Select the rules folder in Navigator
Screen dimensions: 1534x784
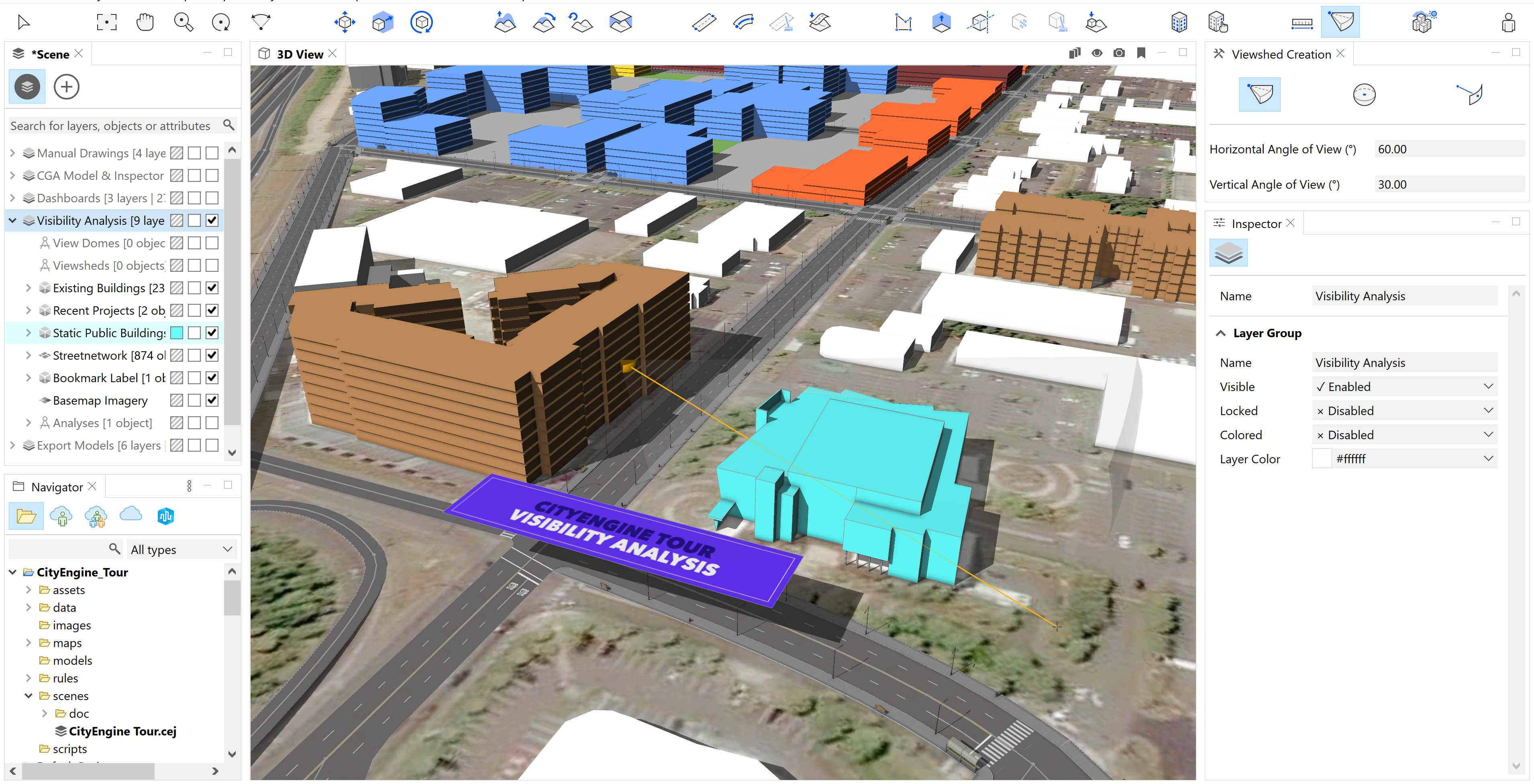pyautogui.click(x=65, y=678)
